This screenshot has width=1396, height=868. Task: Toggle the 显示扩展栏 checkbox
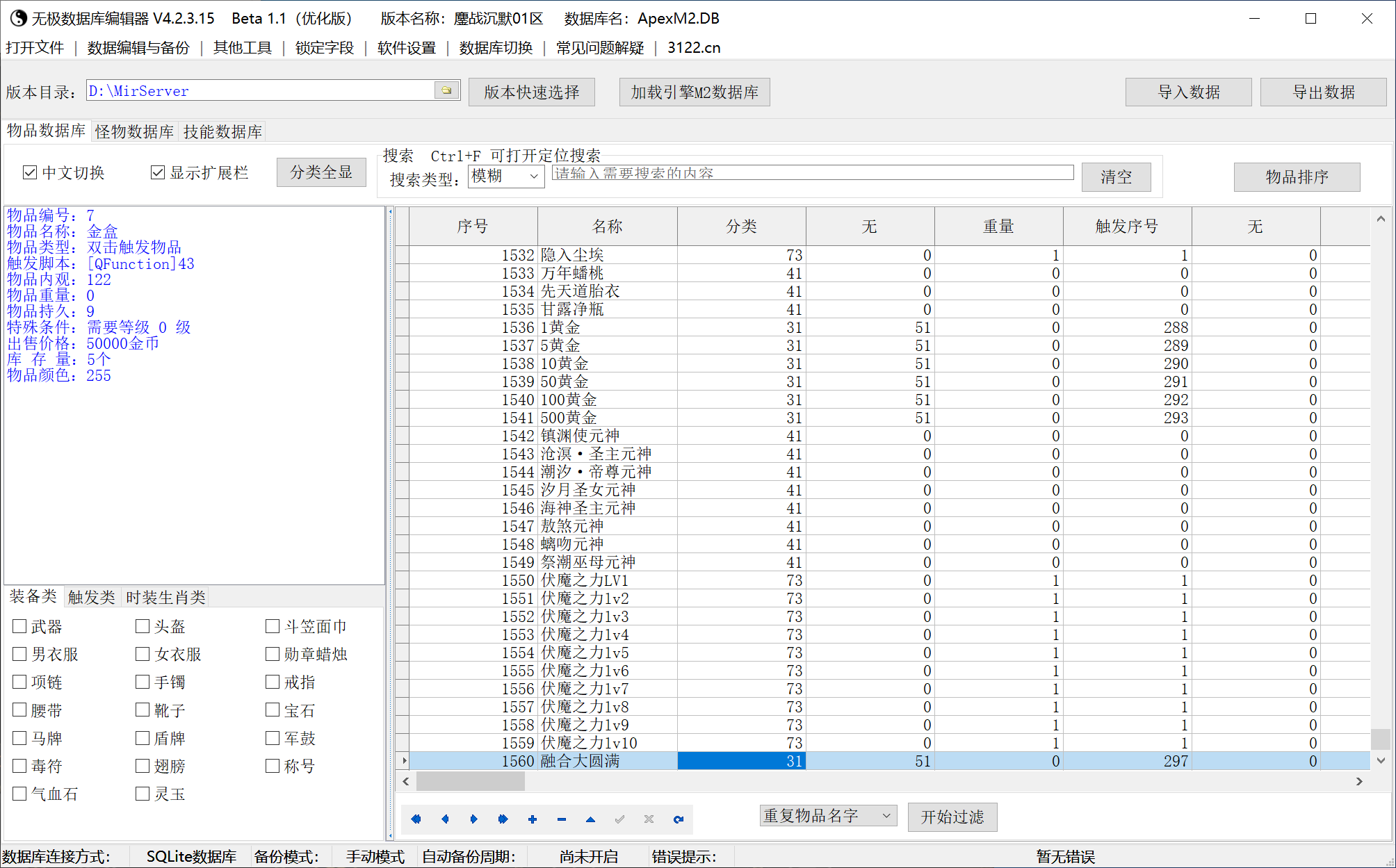point(158,172)
